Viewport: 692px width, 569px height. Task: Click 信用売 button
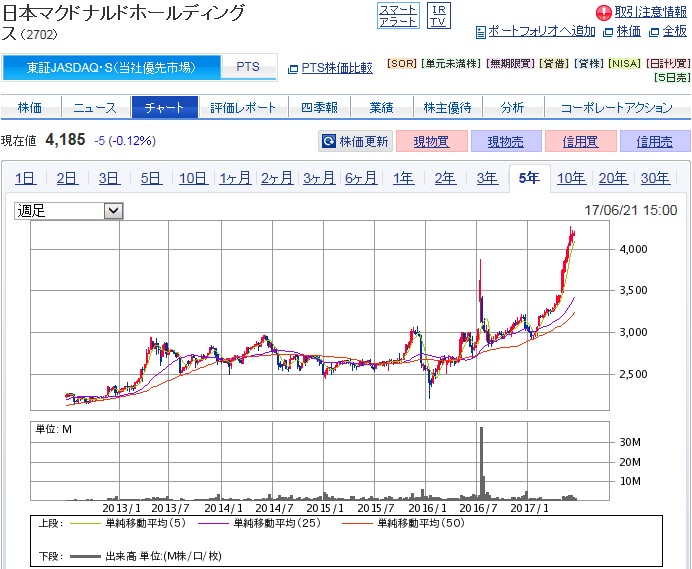point(655,141)
